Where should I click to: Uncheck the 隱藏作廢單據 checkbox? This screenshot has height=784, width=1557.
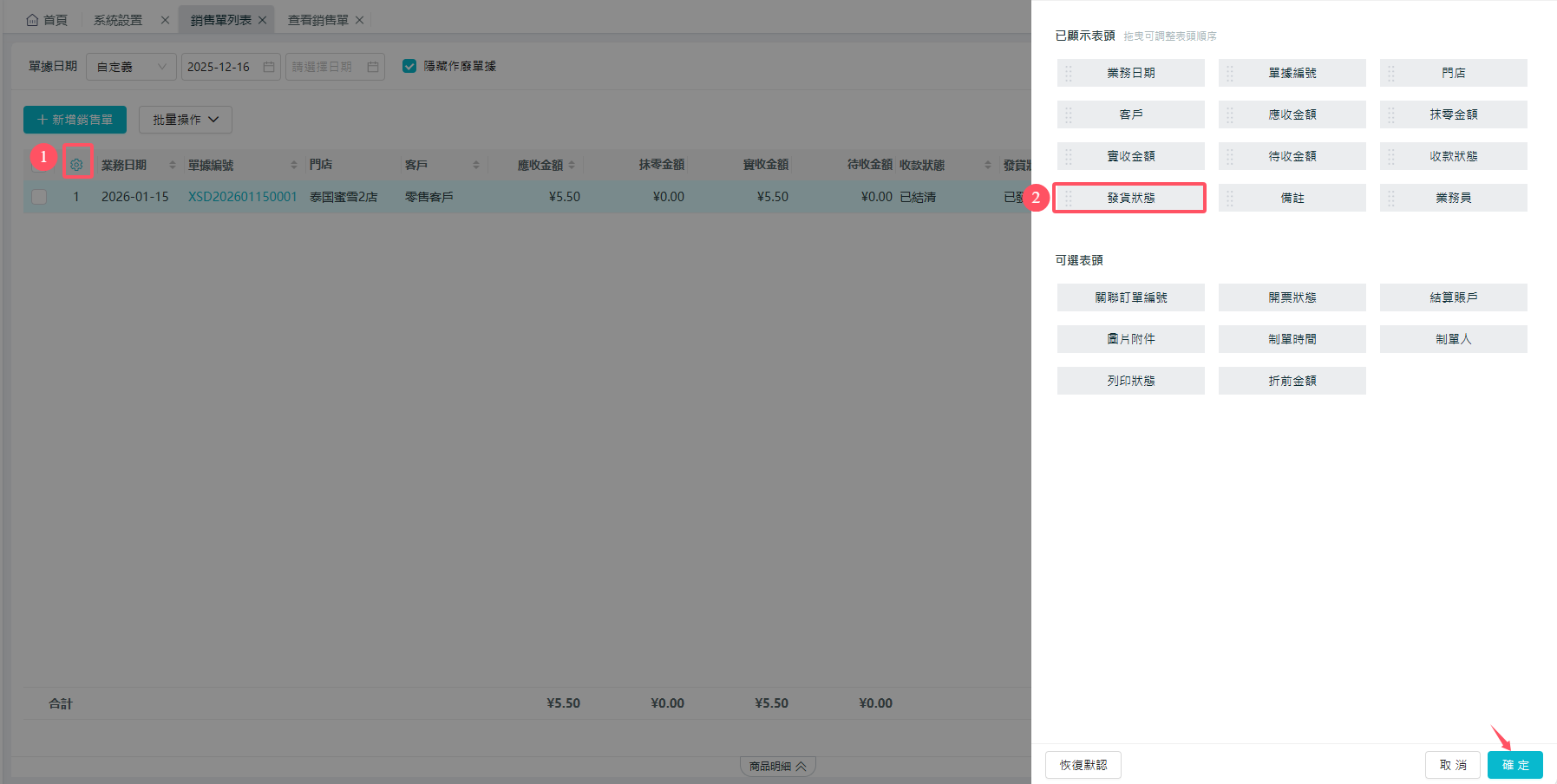click(x=409, y=66)
